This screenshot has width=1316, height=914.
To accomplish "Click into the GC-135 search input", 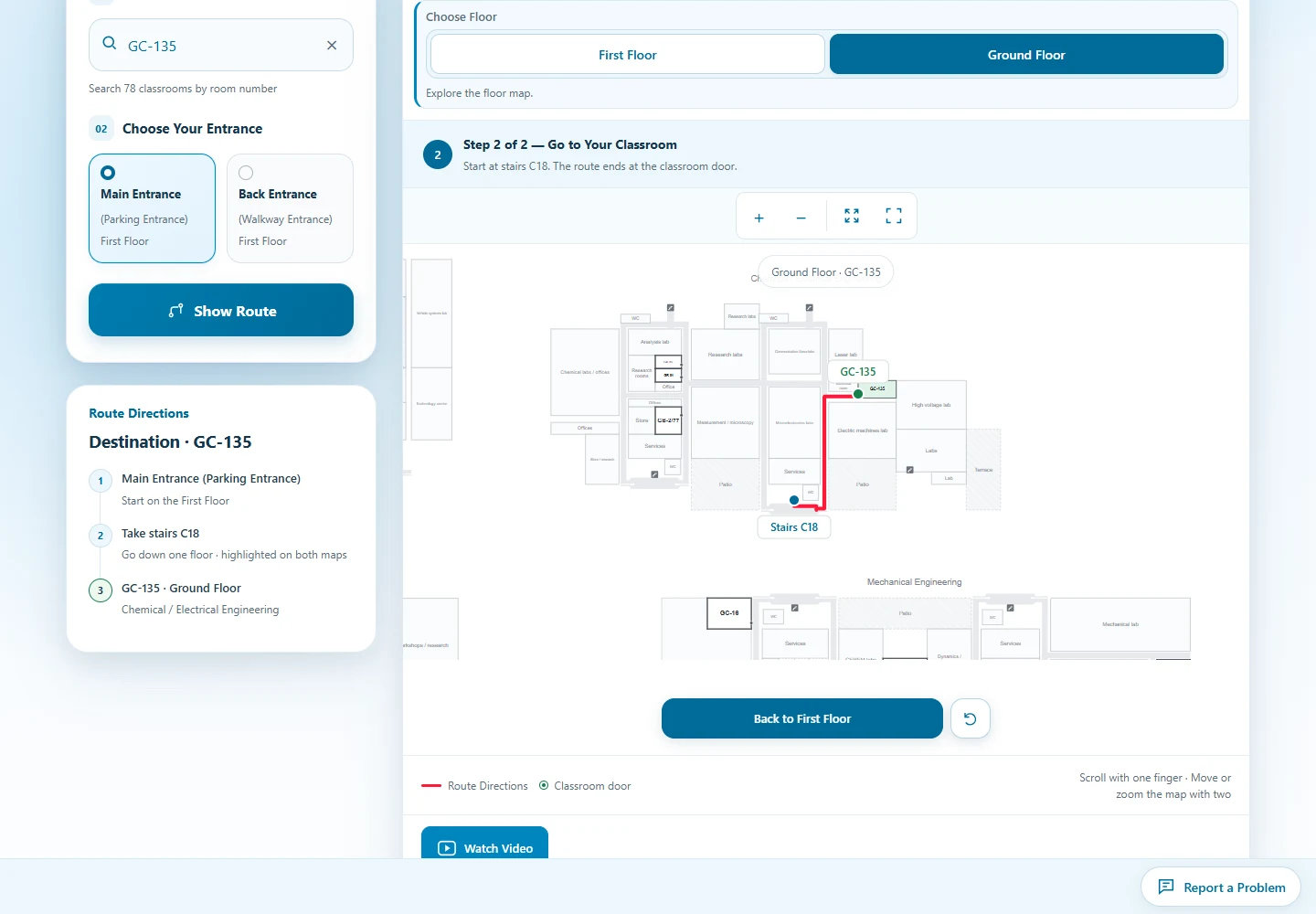I will pos(221,45).
